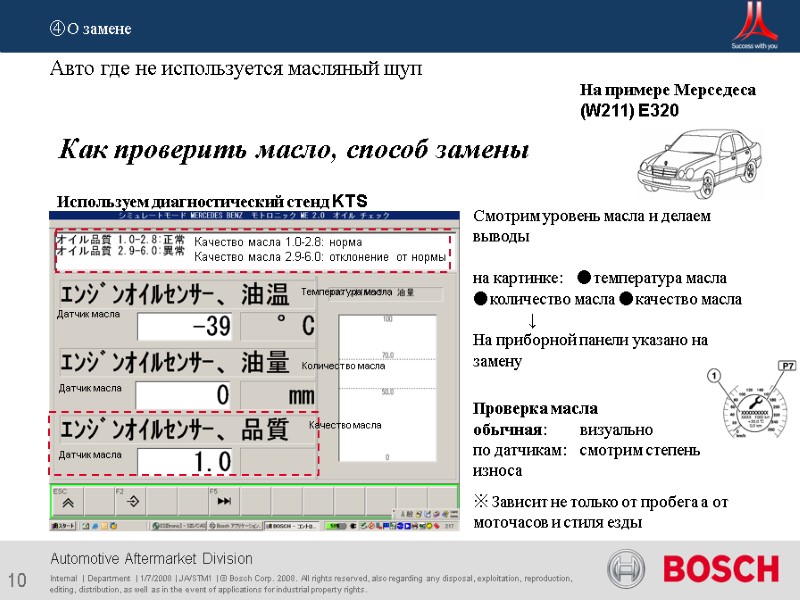
Task: Click the KTS window title bar MERCEDES BENZ
Action: coord(254,215)
